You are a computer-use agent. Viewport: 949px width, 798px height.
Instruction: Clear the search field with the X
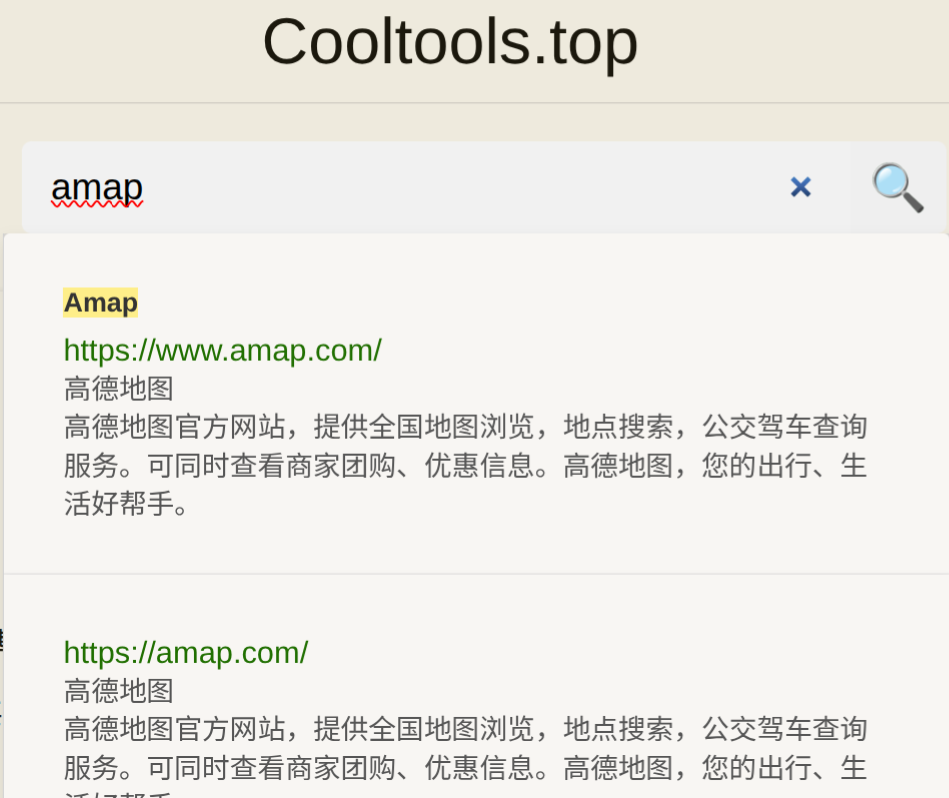tap(801, 188)
